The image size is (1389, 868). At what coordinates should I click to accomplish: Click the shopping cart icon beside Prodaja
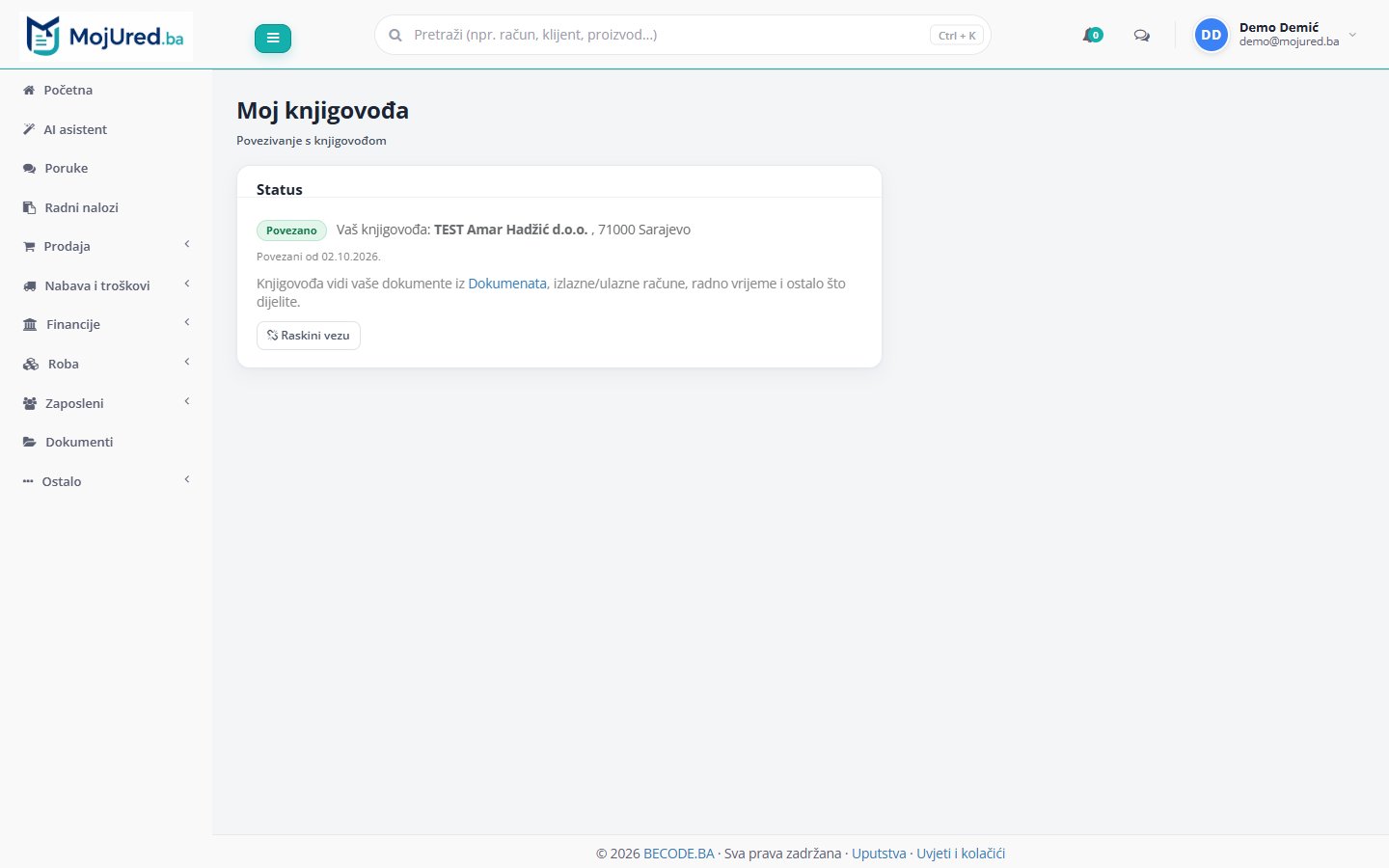[29, 246]
